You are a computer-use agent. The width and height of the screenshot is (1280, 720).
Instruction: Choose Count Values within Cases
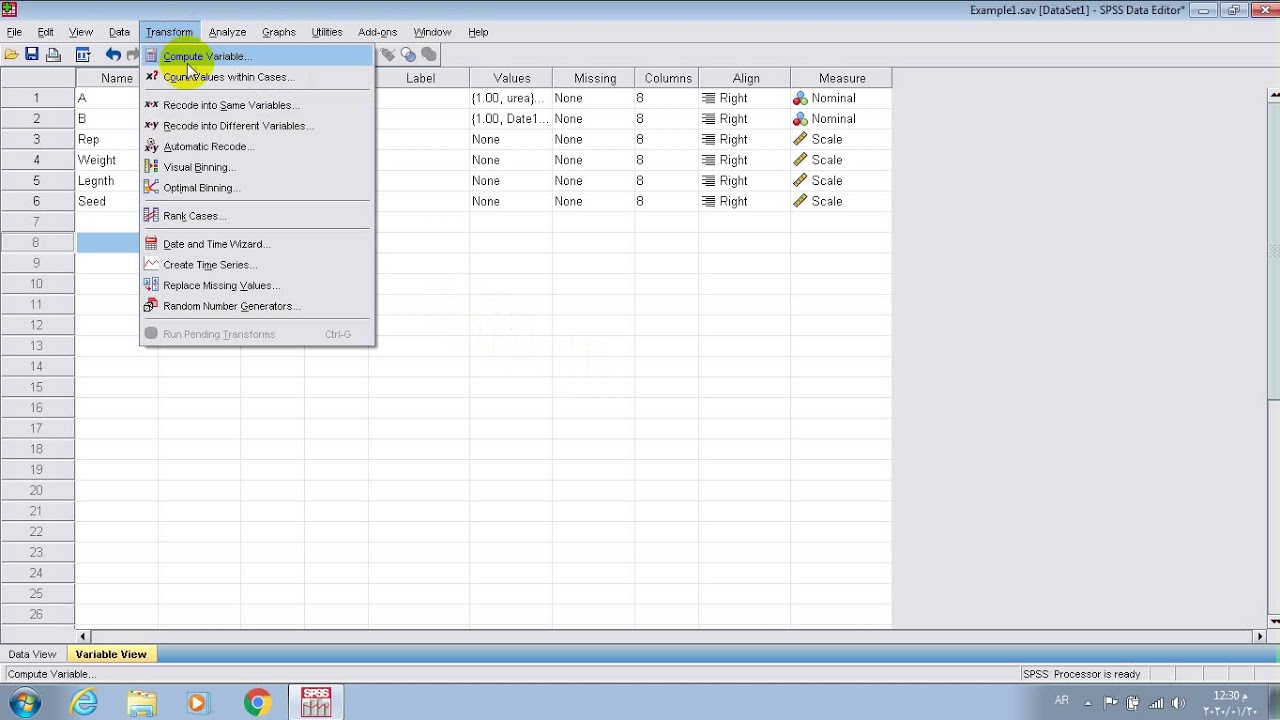[257, 77]
